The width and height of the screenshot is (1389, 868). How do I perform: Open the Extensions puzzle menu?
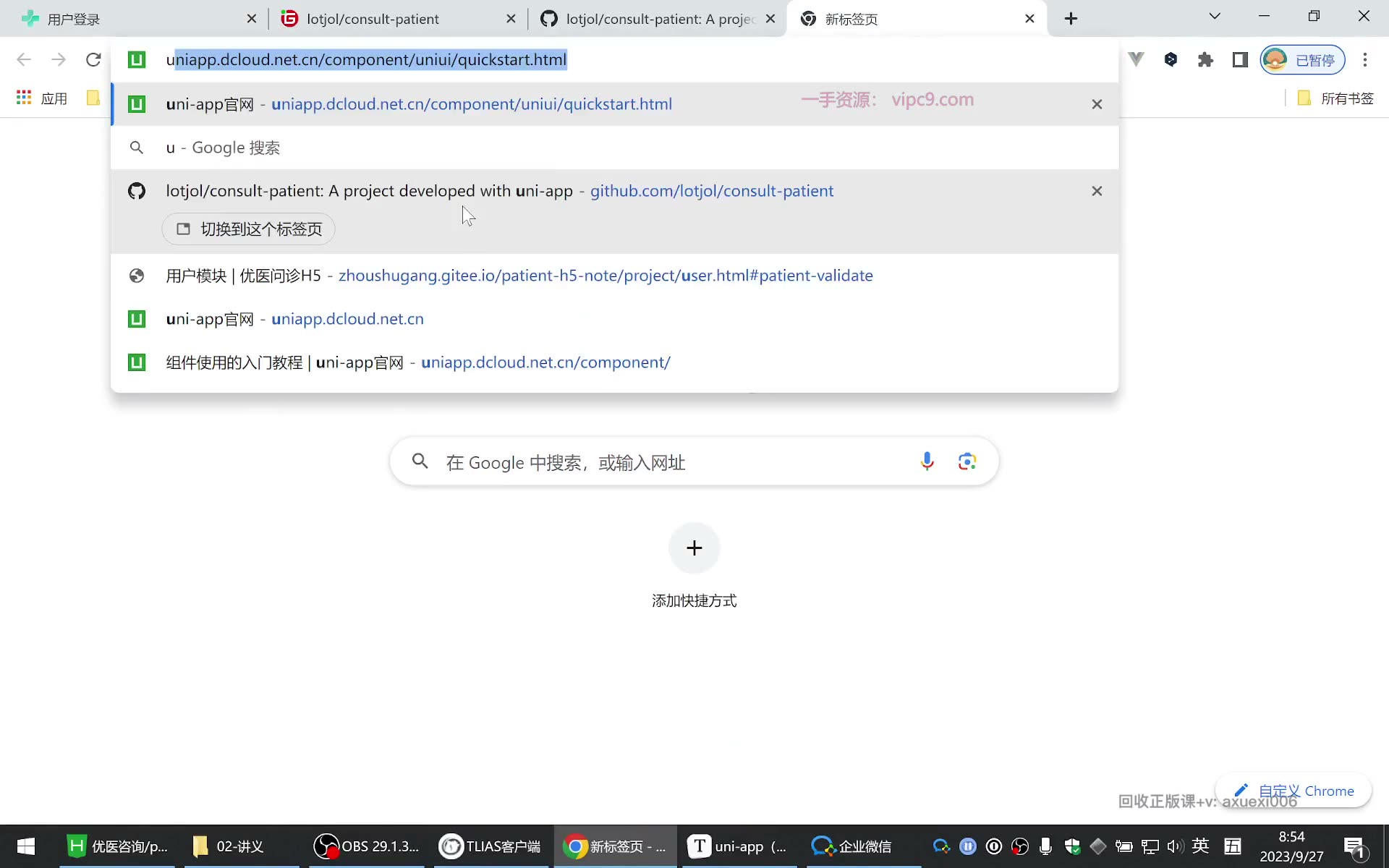pyautogui.click(x=1205, y=59)
